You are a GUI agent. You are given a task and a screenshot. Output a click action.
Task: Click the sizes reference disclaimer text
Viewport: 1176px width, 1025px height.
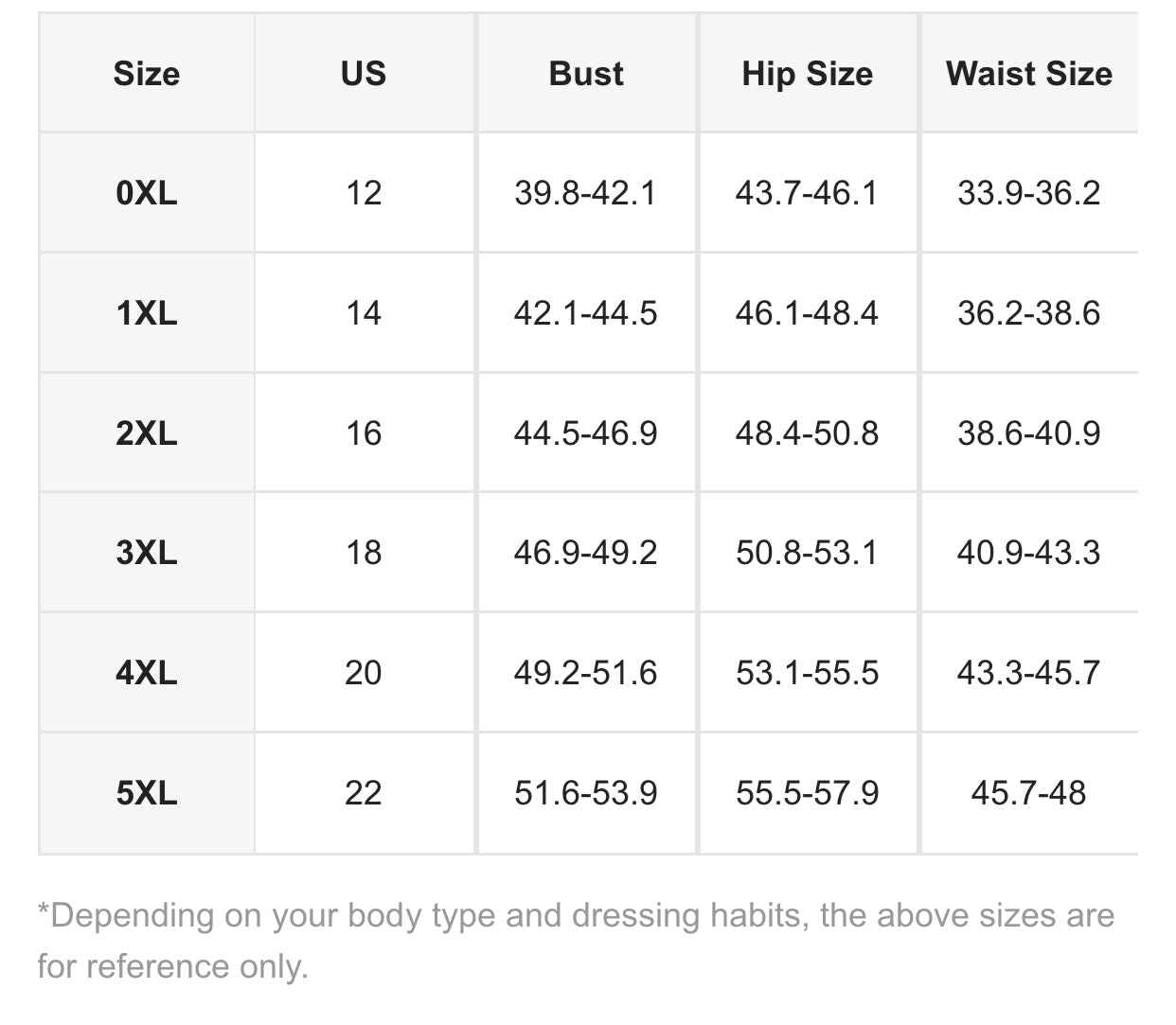click(576, 941)
